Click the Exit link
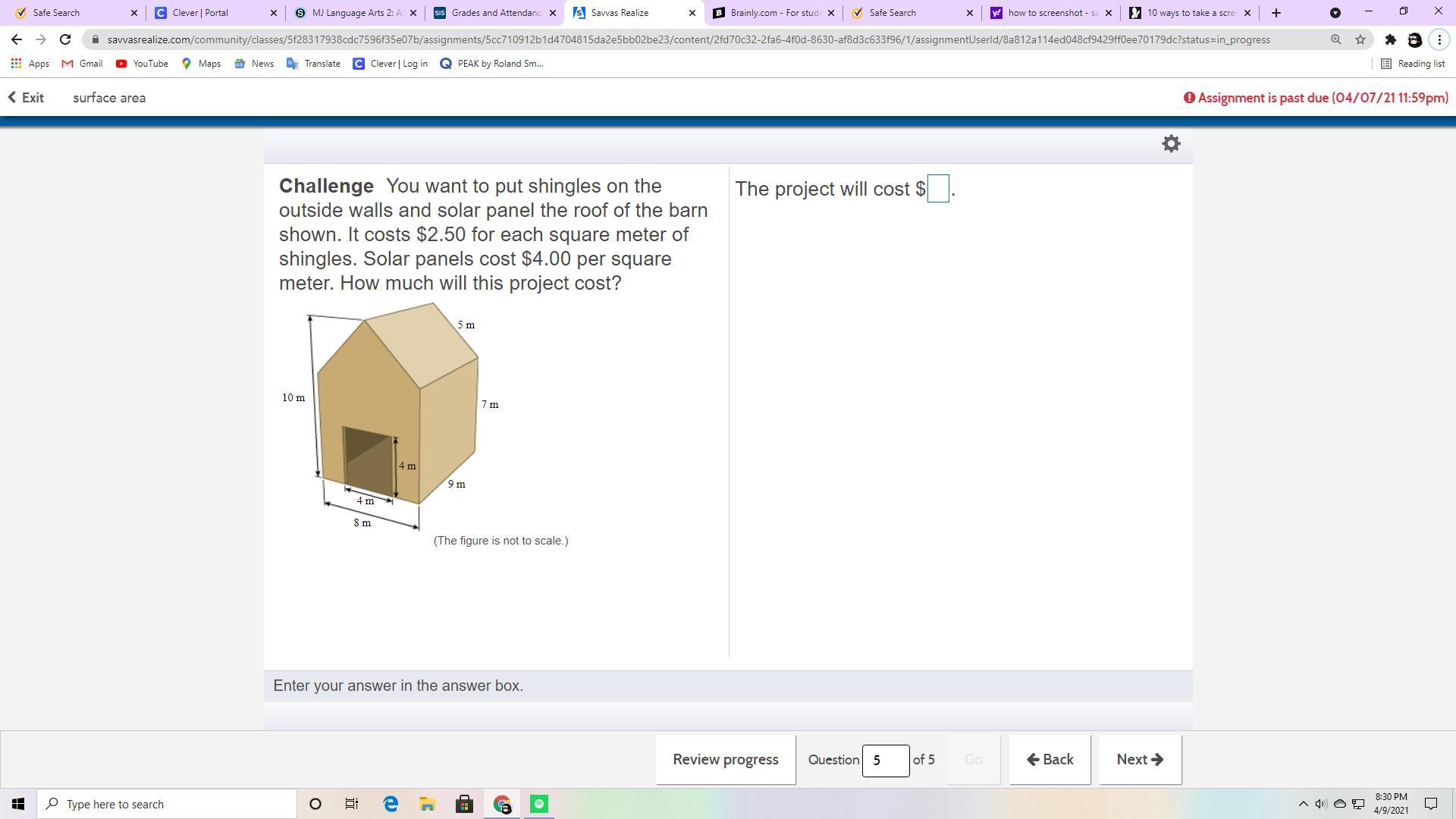Screen dimensions: 1456x819 pyautogui.click(x=27, y=98)
